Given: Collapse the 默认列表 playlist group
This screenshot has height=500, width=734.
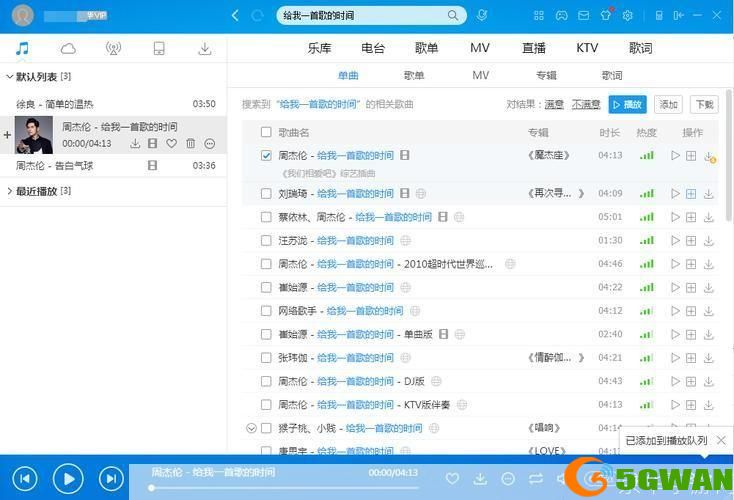Looking at the screenshot, I should click(x=9, y=76).
